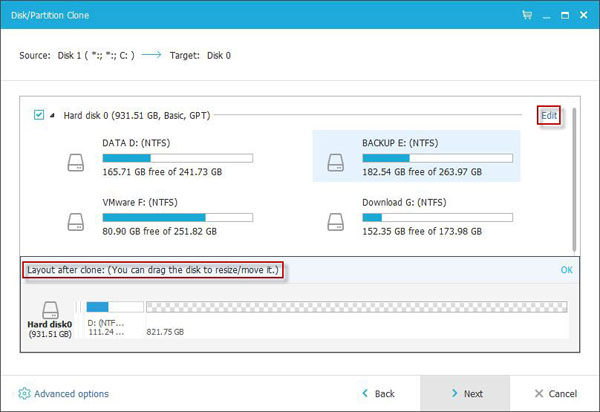Go to the previous step with Back

point(378,394)
